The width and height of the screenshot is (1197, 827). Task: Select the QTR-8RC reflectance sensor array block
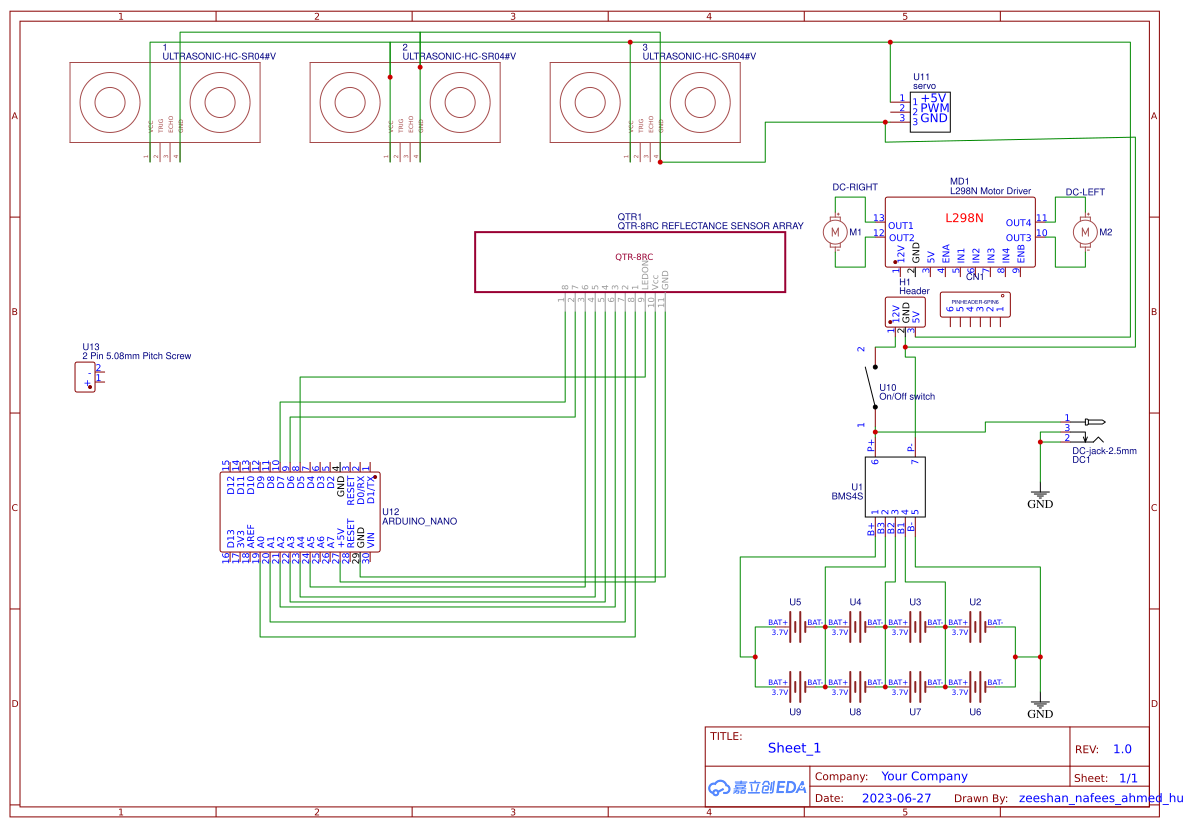click(630, 262)
